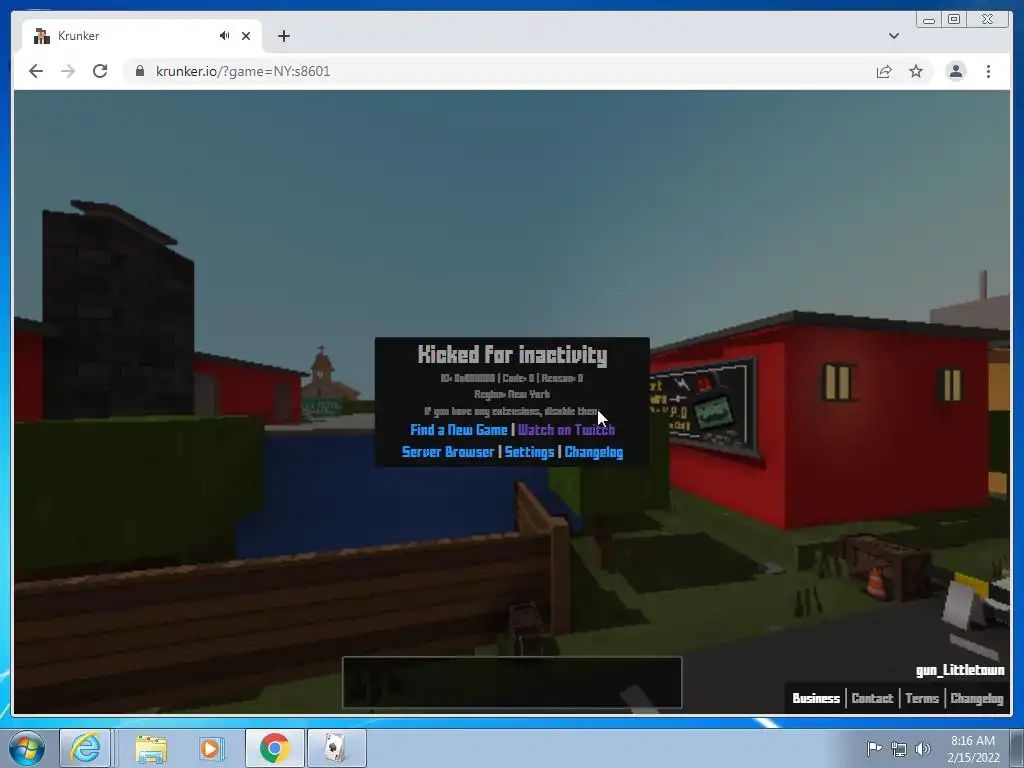Open File Explorer folder icon in taskbar
Viewport: 1024px width, 768px height.
click(152, 748)
